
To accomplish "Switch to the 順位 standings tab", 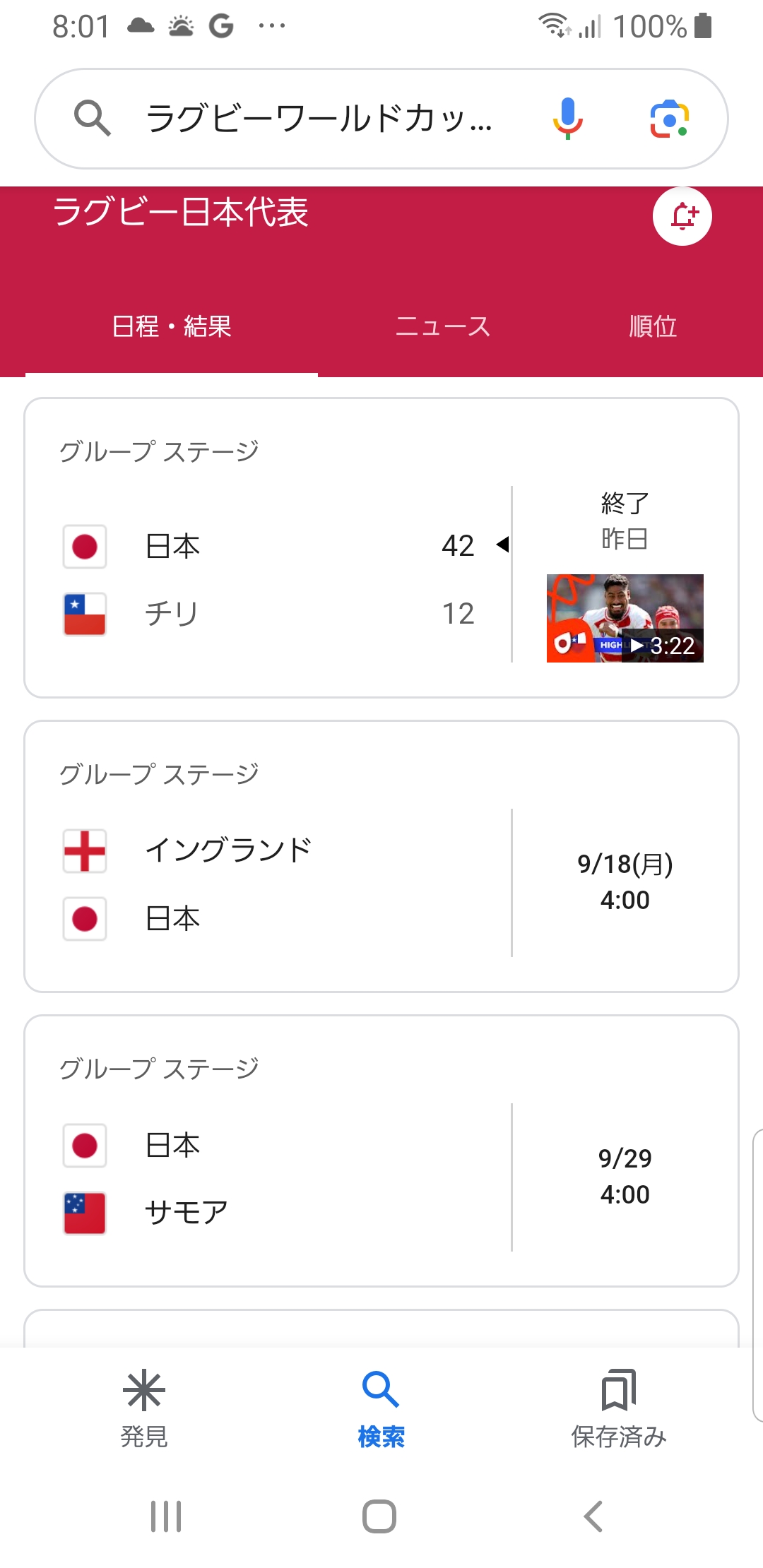I will tap(653, 326).
